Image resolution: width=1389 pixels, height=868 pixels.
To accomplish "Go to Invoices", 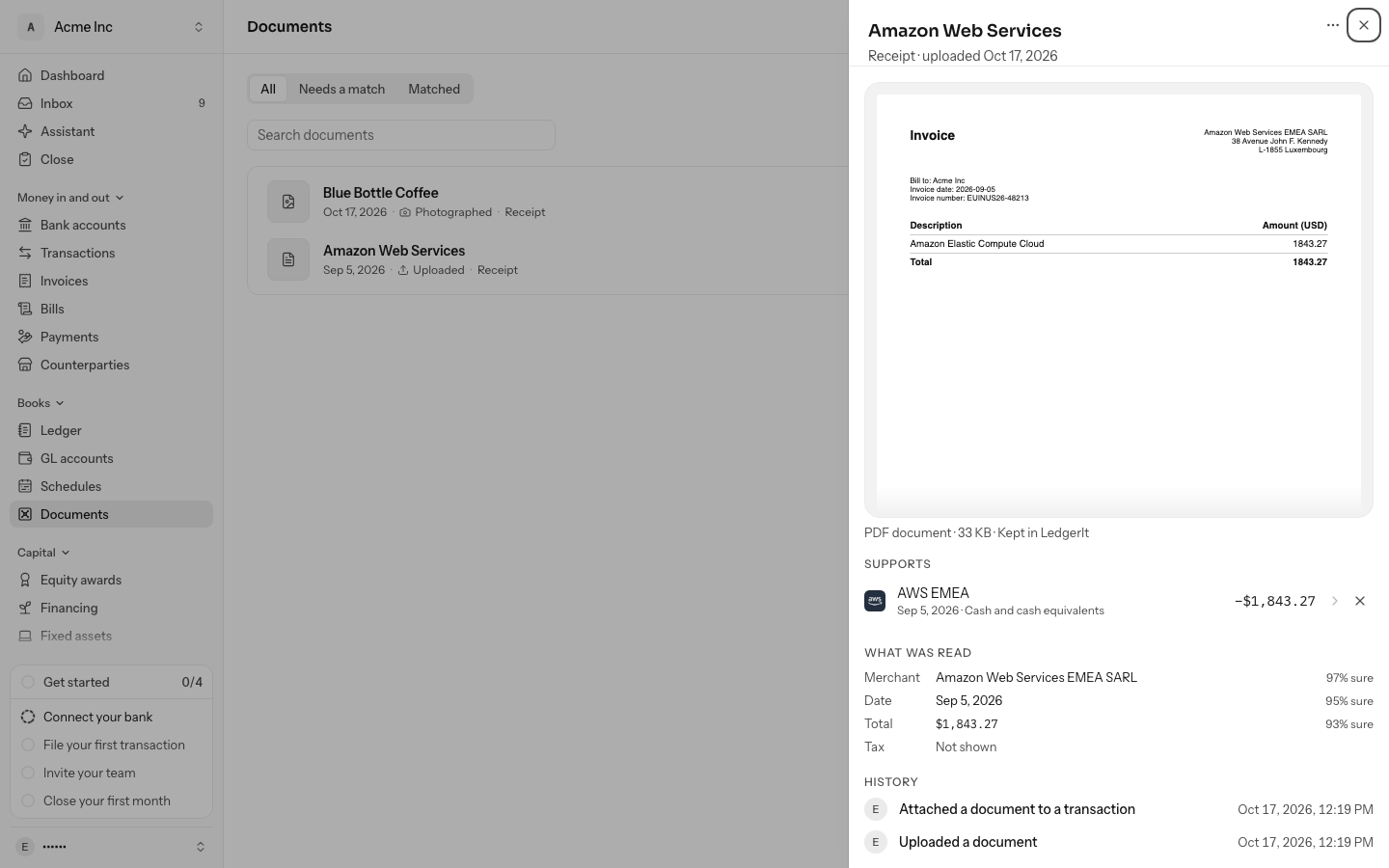I will pyautogui.click(x=111, y=281).
